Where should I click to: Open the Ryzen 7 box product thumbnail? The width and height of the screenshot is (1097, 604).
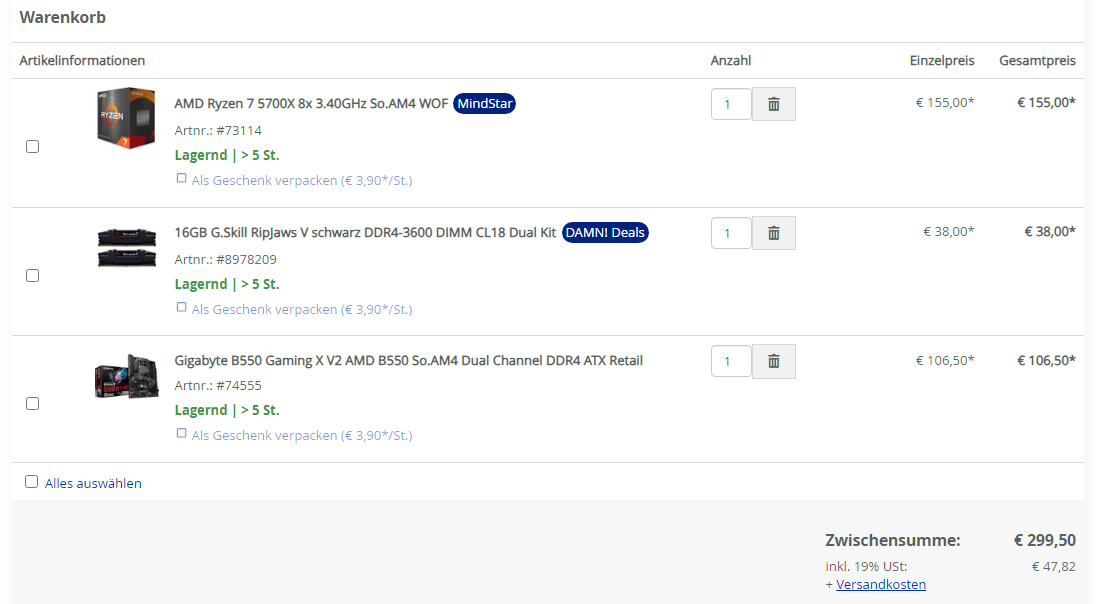(x=126, y=118)
